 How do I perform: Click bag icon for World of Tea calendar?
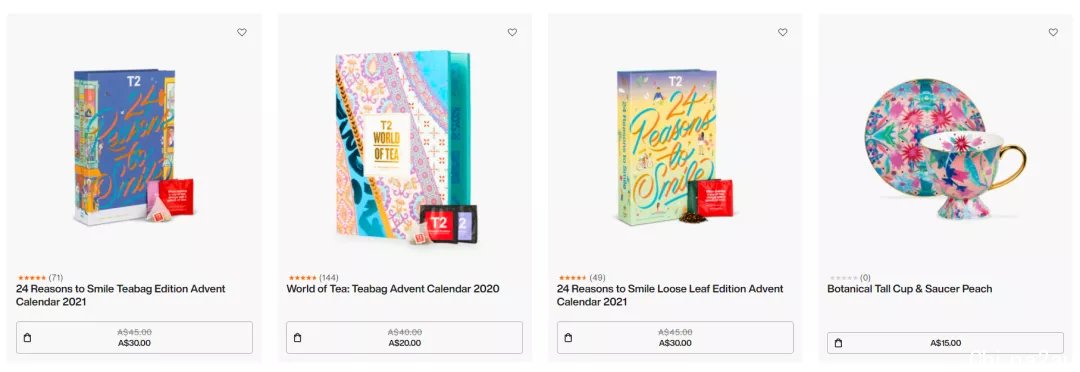298,338
